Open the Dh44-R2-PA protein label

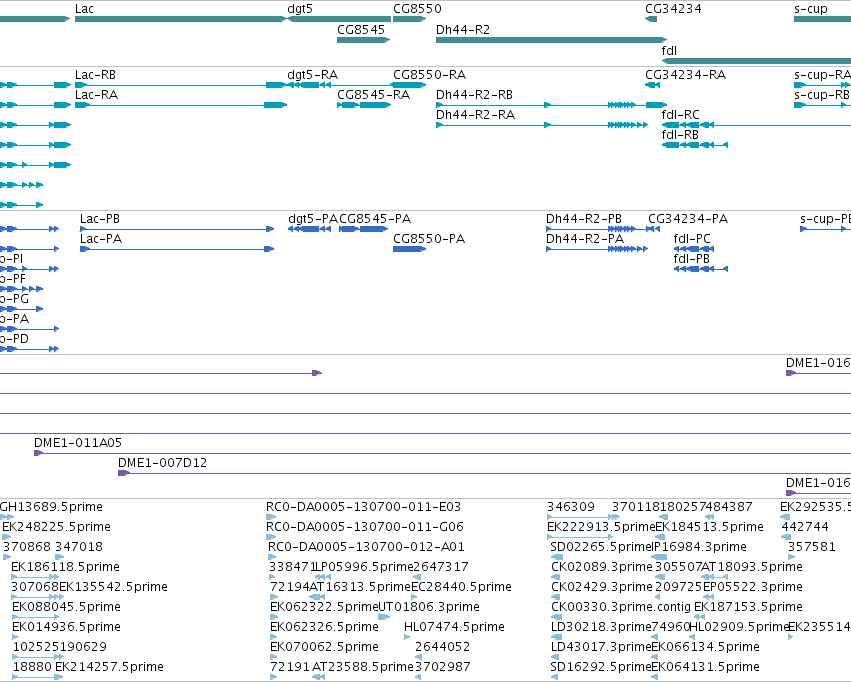point(585,239)
